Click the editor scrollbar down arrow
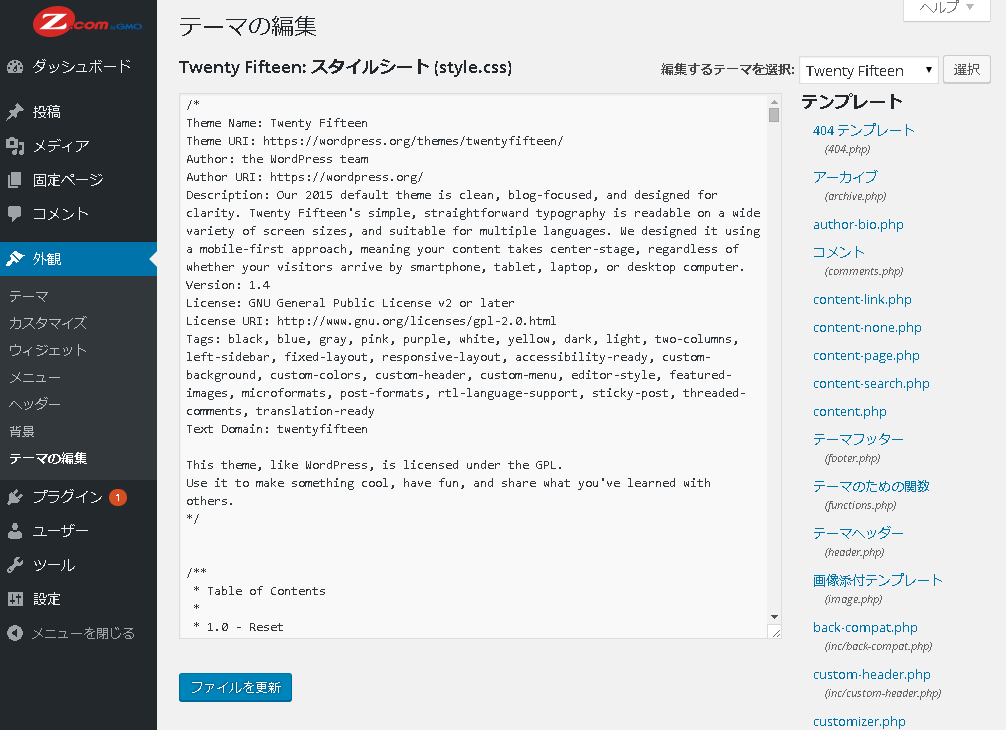Image resolution: width=1006 pixels, height=730 pixels. point(774,617)
